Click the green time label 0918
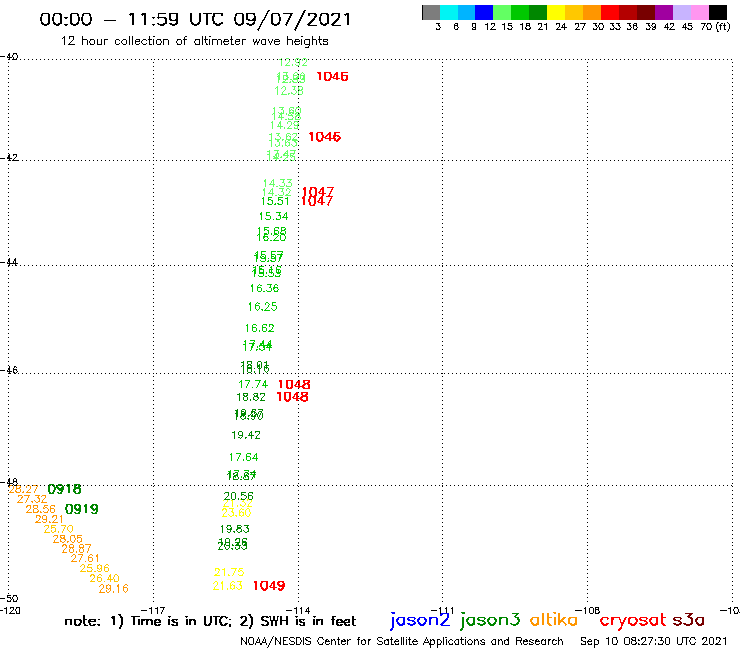This screenshot has width=740, height=650. [65, 489]
